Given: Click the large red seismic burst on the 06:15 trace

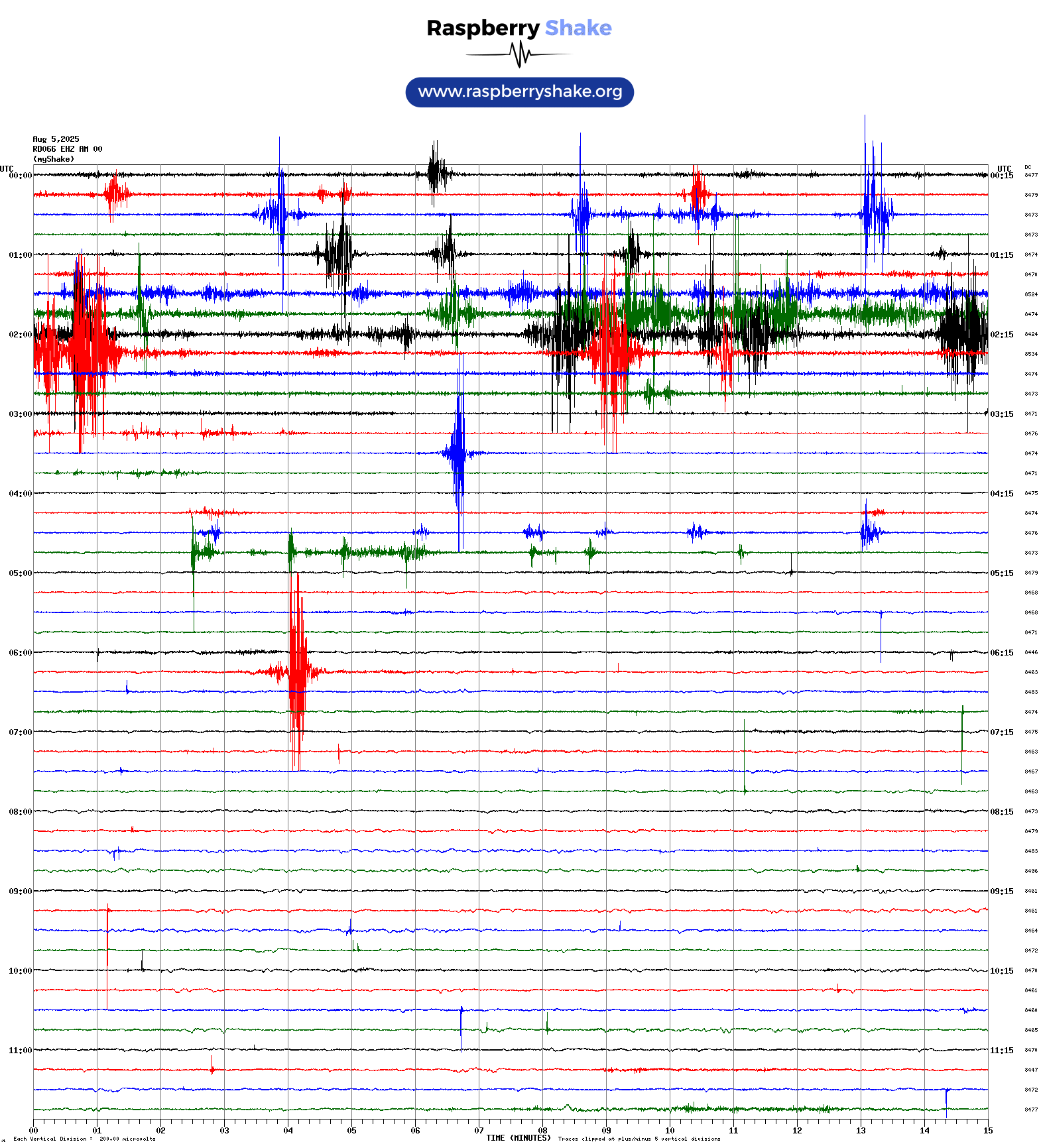Looking at the screenshot, I should tap(297, 672).
